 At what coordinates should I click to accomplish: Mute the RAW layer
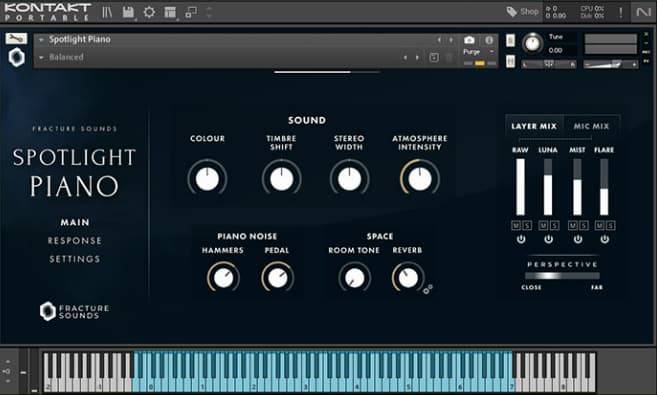coord(516,226)
